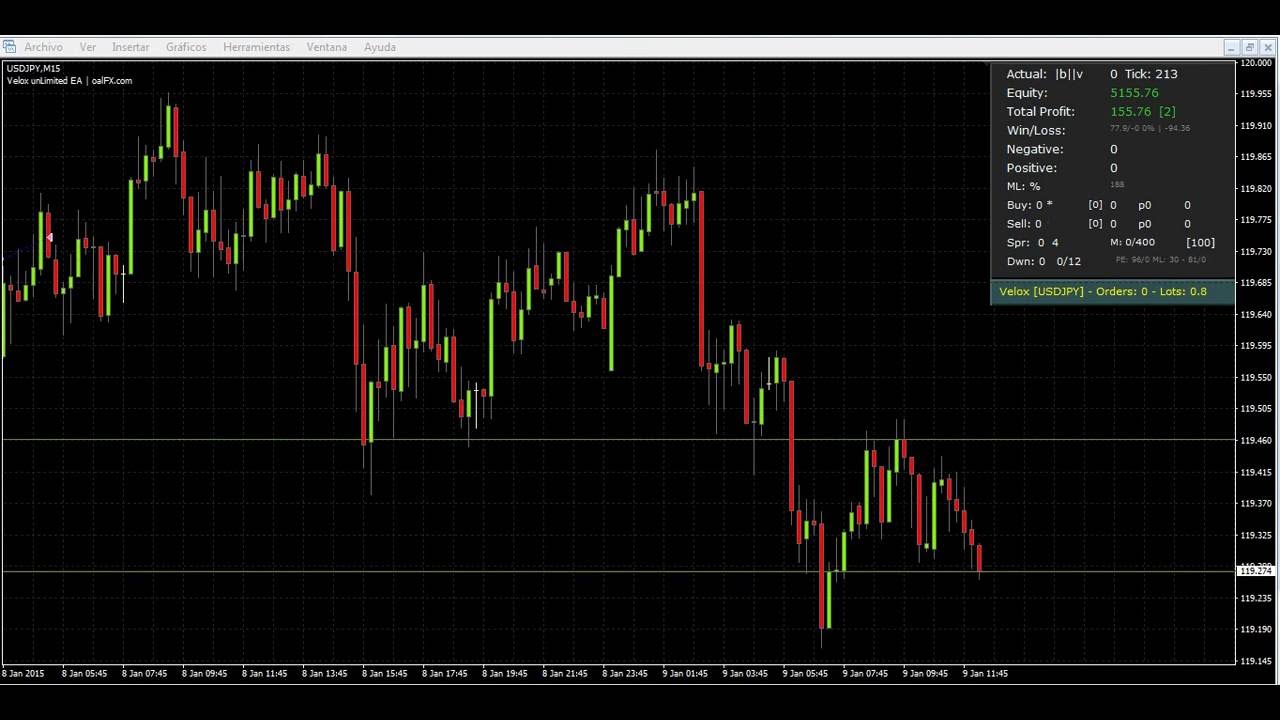Restore the chart sub-window
This screenshot has height=720, width=1280.
coord(1250,47)
